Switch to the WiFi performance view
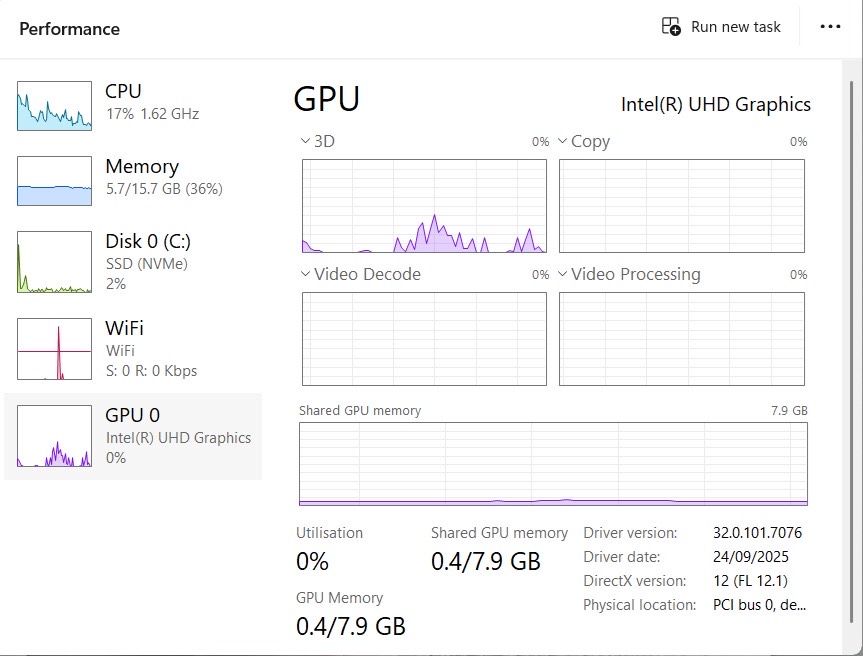Screen dimensions: 863x656 tap(126, 328)
